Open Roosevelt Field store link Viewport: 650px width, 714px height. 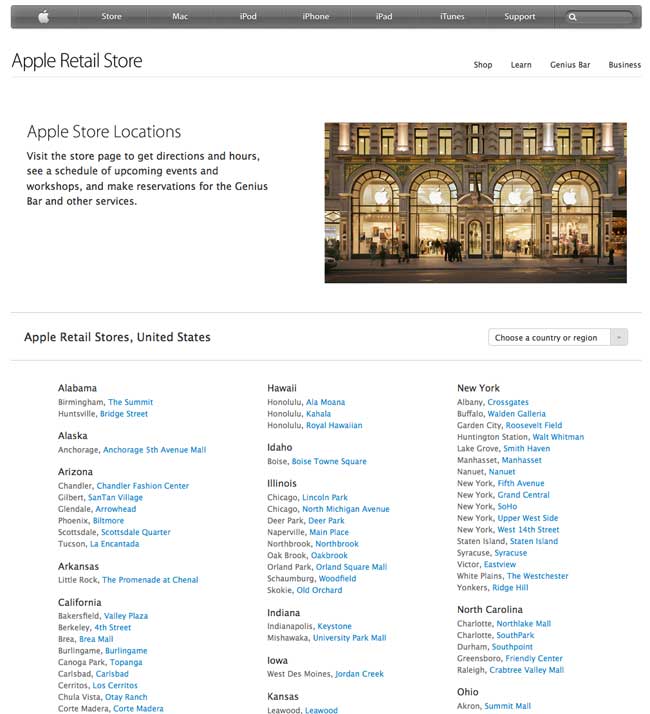tap(534, 425)
